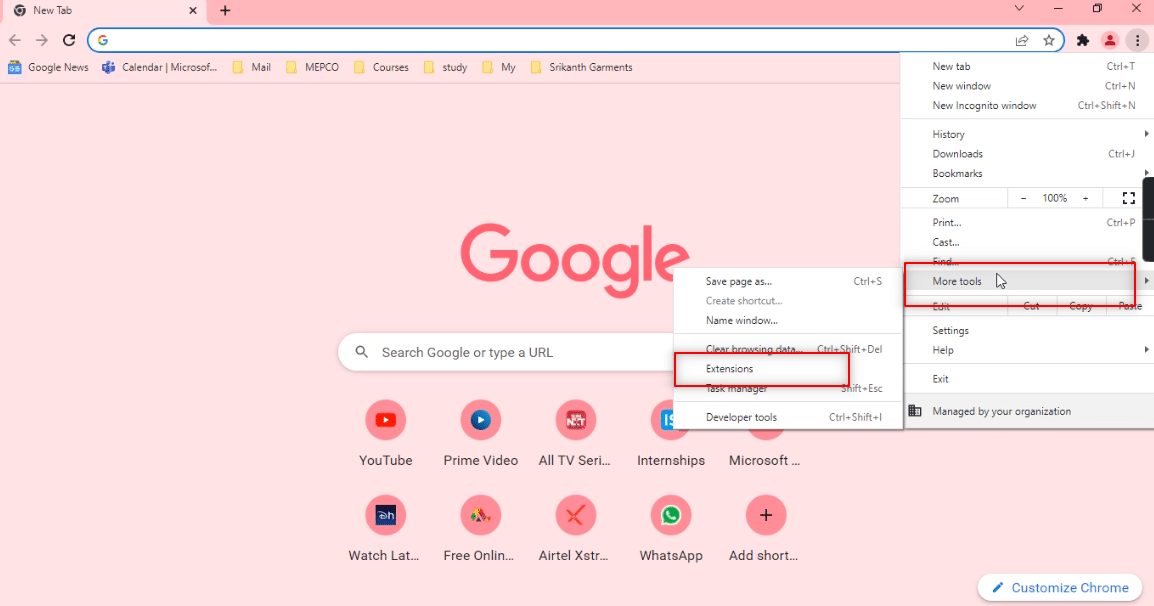Open the Watch Lat... shortcut
This screenshot has height=606, width=1154.
(x=386, y=528)
